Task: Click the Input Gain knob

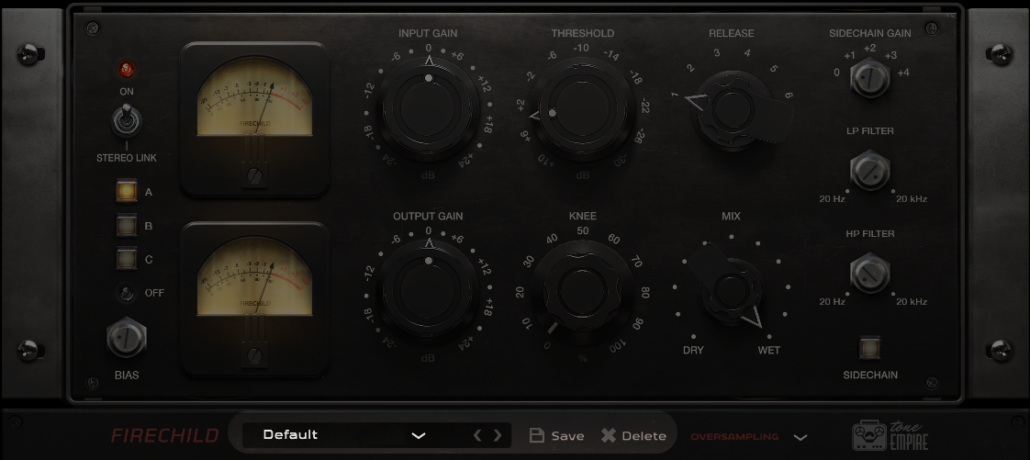Action: (428, 105)
